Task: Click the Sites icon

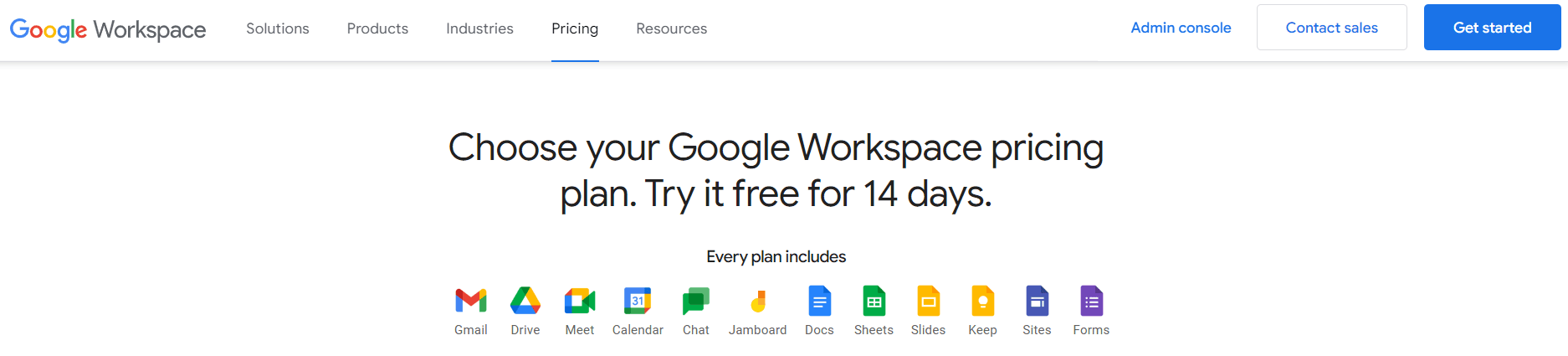Action: click(x=1037, y=301)
